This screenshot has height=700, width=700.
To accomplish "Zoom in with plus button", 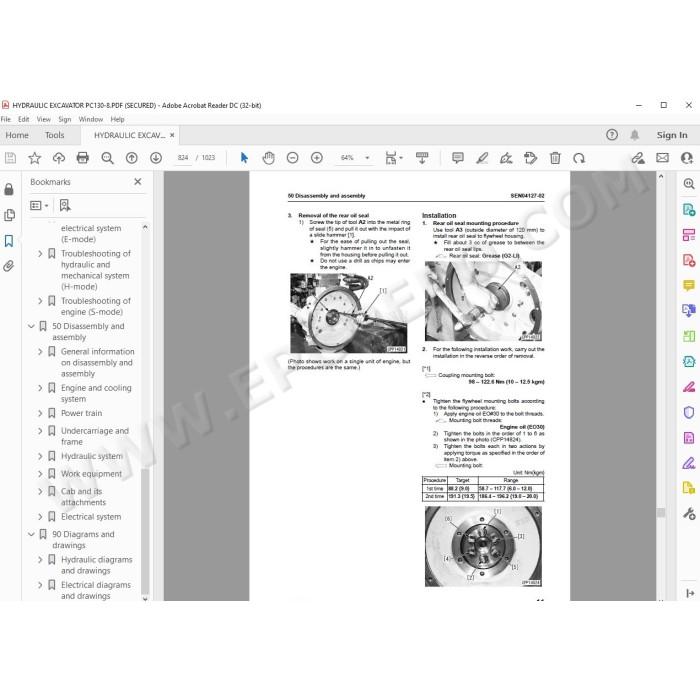I will coord(317,158).
